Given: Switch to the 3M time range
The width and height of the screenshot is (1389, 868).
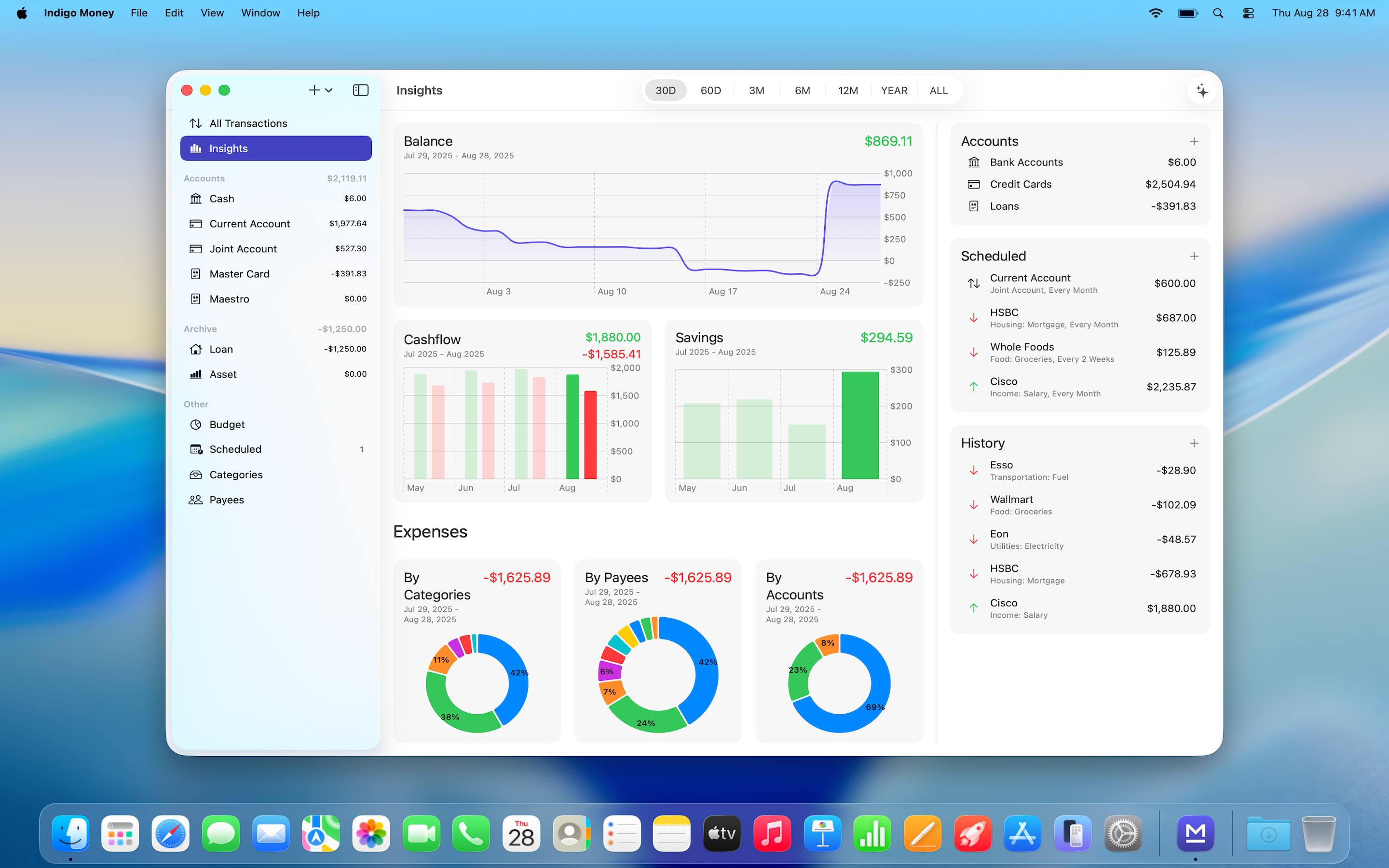Looking at the screenshot, I should coord(757,90).
